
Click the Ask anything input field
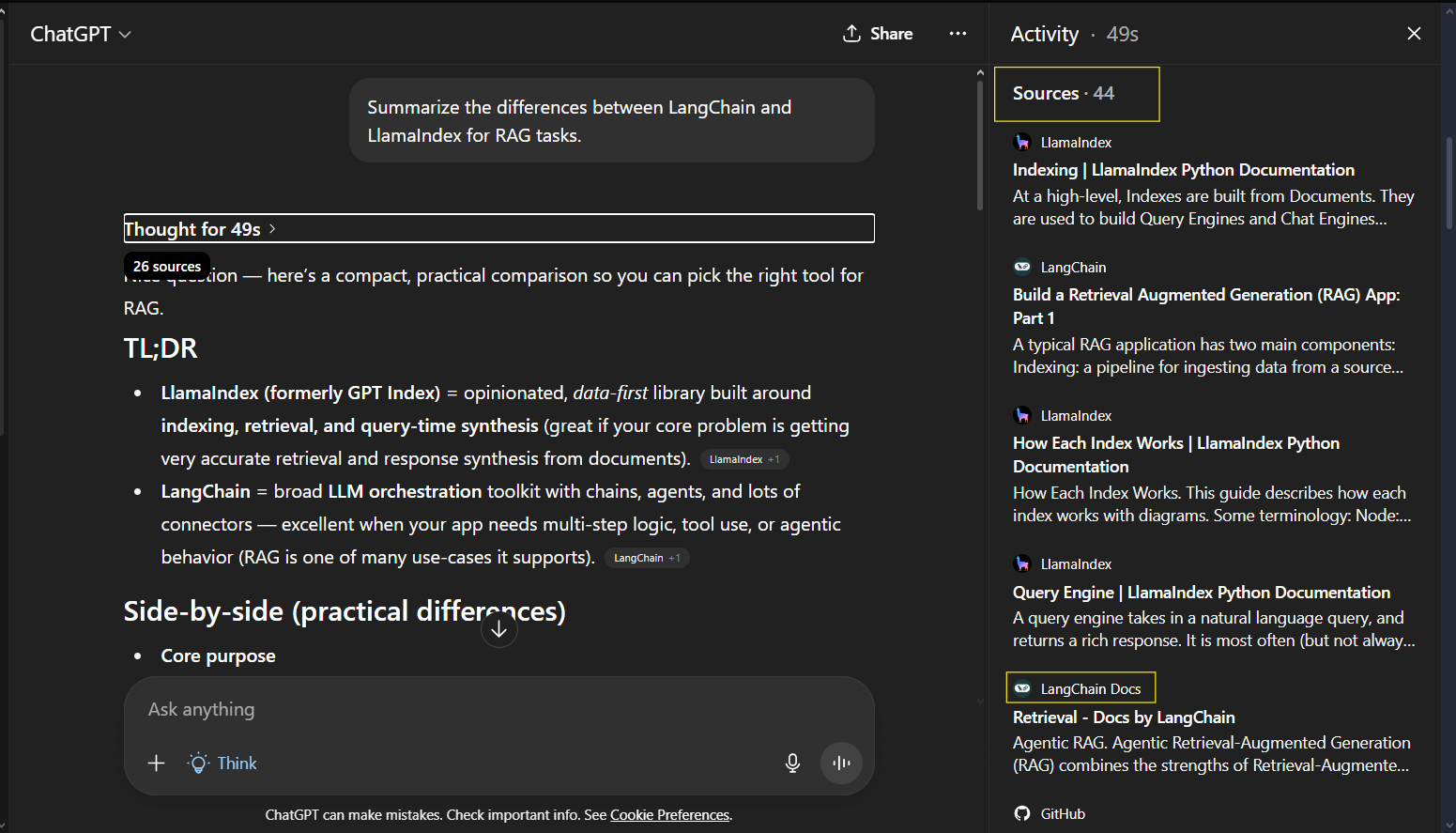coord(375,709)
